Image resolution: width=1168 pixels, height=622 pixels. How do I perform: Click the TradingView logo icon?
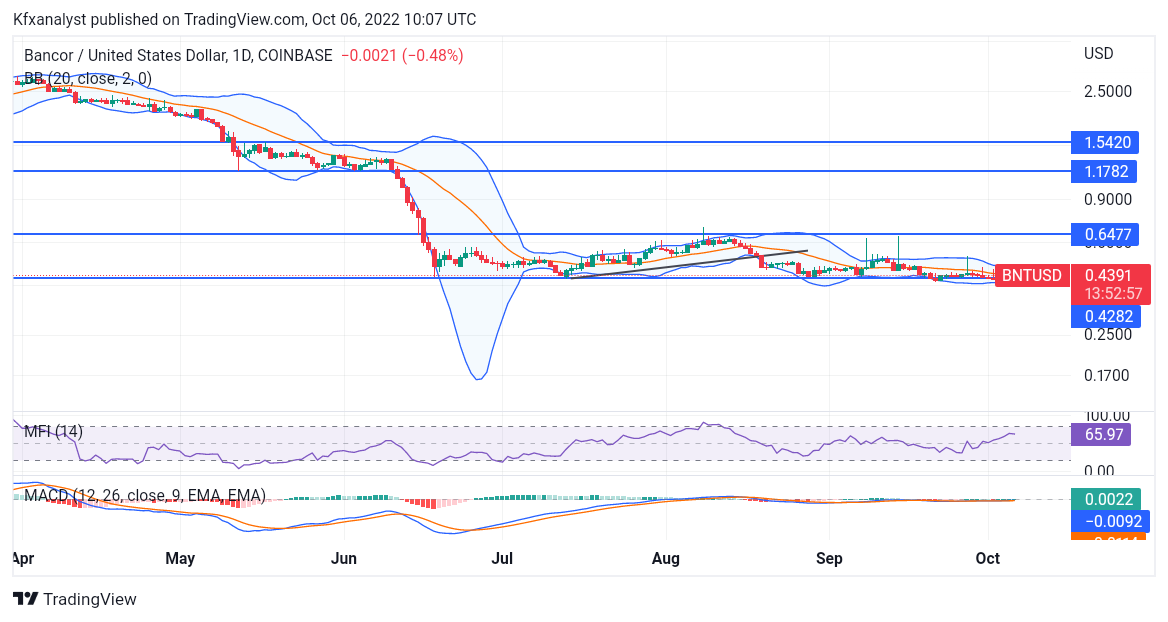coord(25,599)
